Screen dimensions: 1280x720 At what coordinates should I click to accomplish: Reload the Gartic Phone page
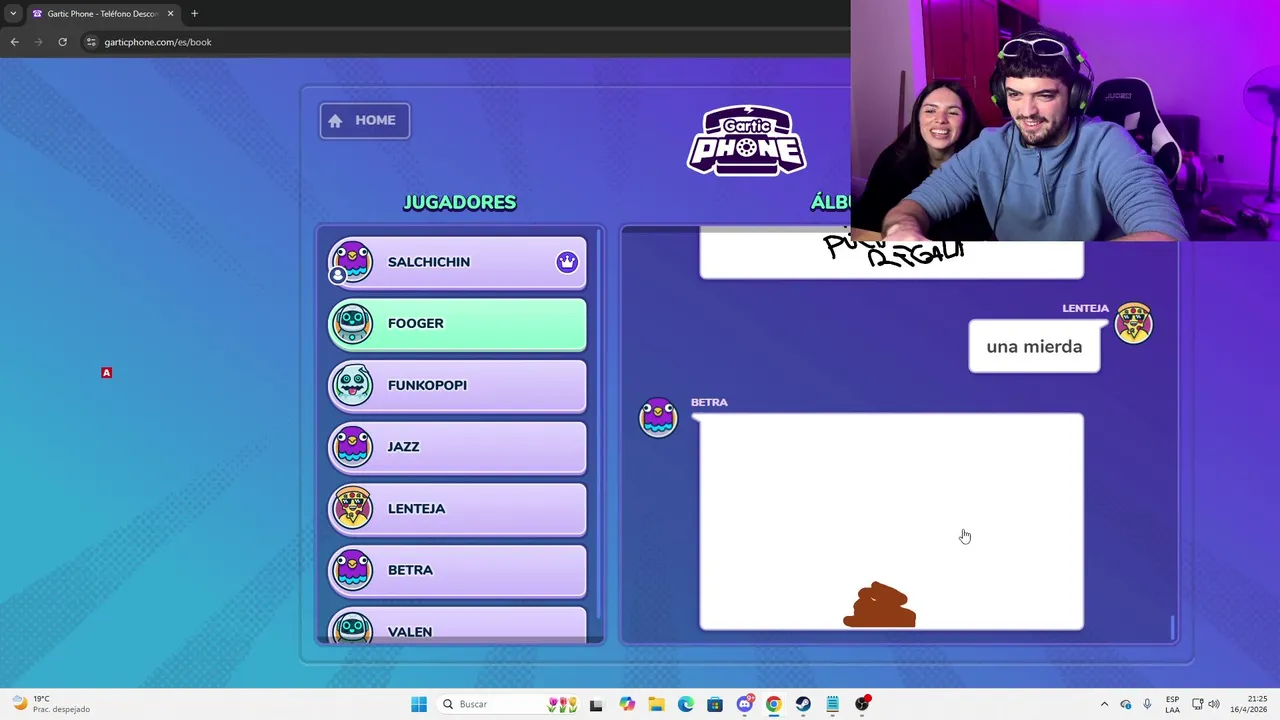62,42
